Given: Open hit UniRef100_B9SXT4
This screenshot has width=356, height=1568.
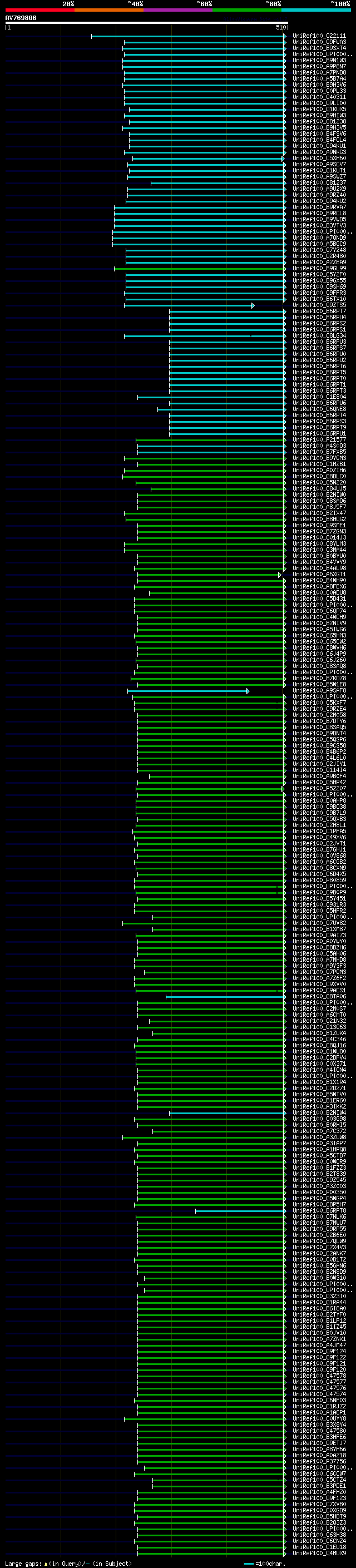Looking at the screenshot, I should point(319,48).
